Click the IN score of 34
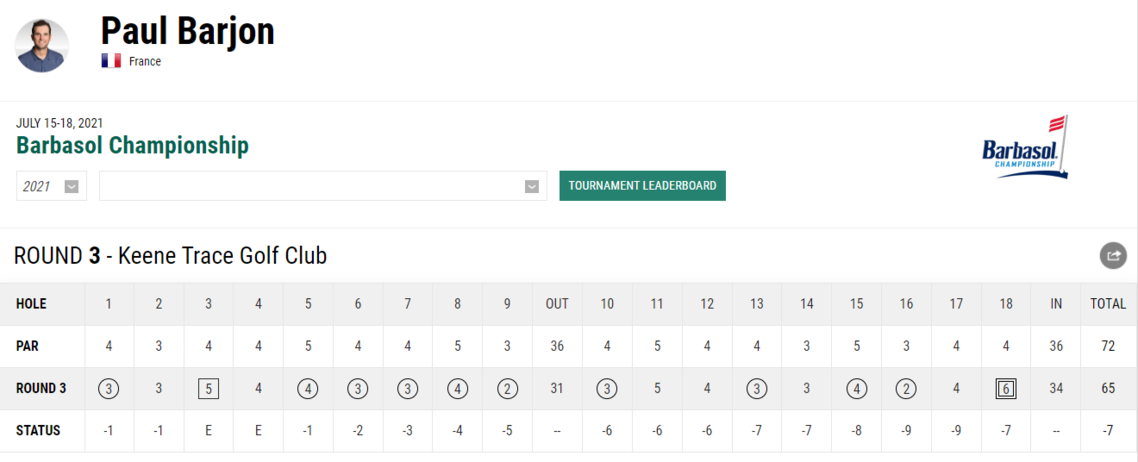1138x462 pixels. tap(1056, 389)
